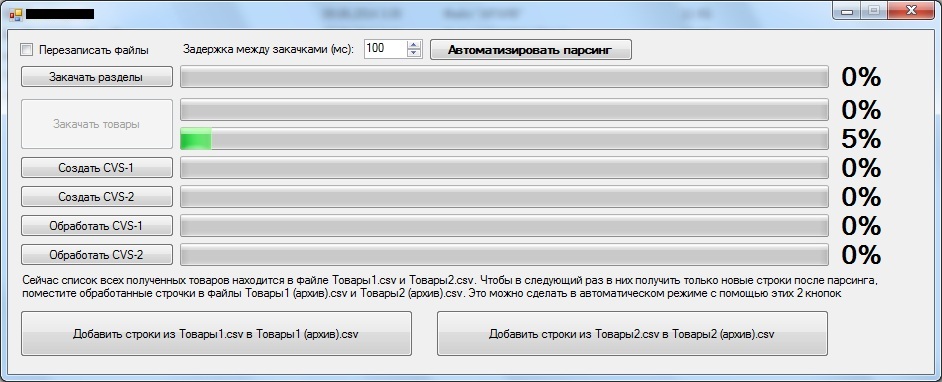
Task: Click the progress bar beside Обработать CVS-1
Action: (x=504, y=226)
